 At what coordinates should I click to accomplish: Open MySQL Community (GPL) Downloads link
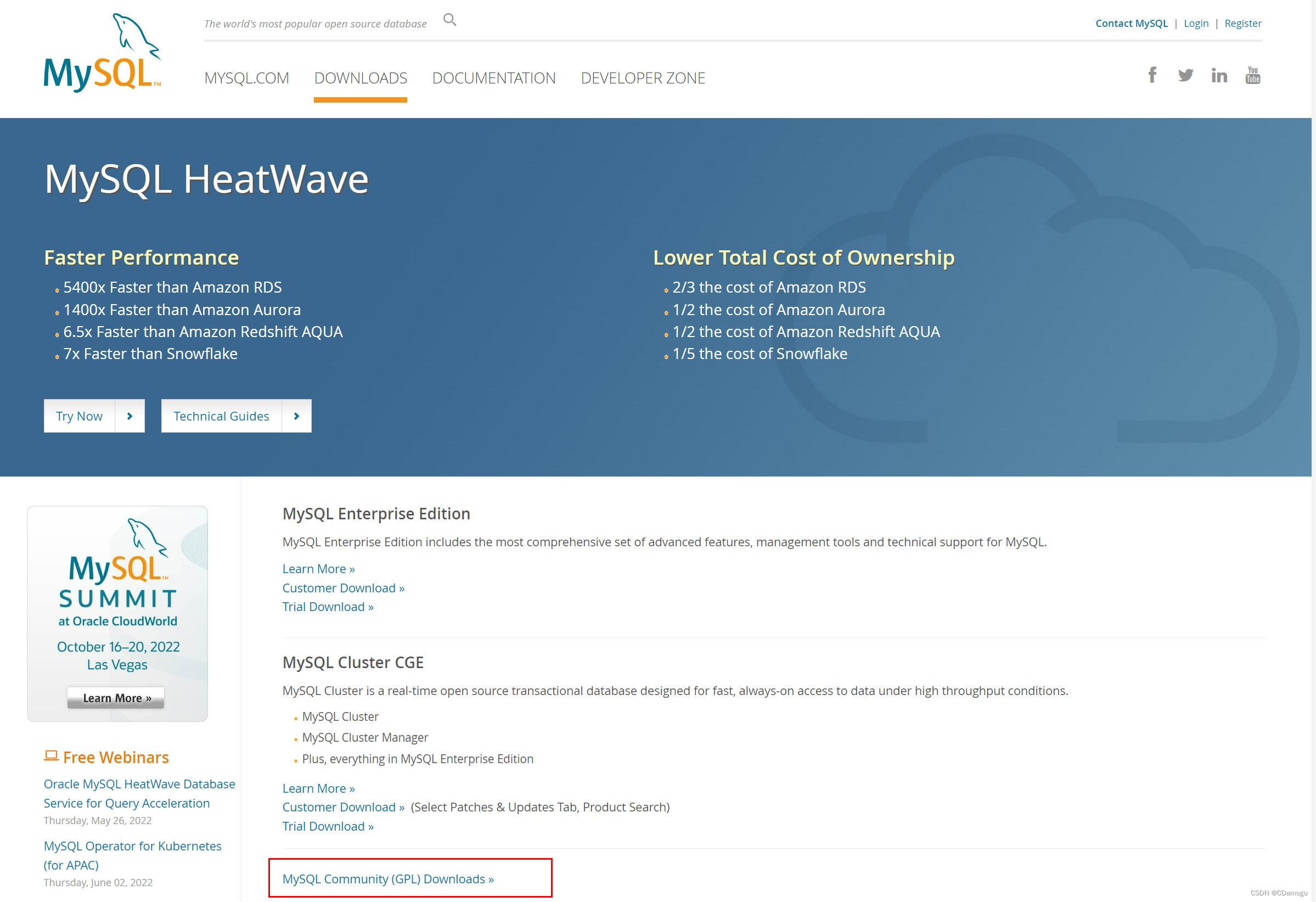point(388,879)
